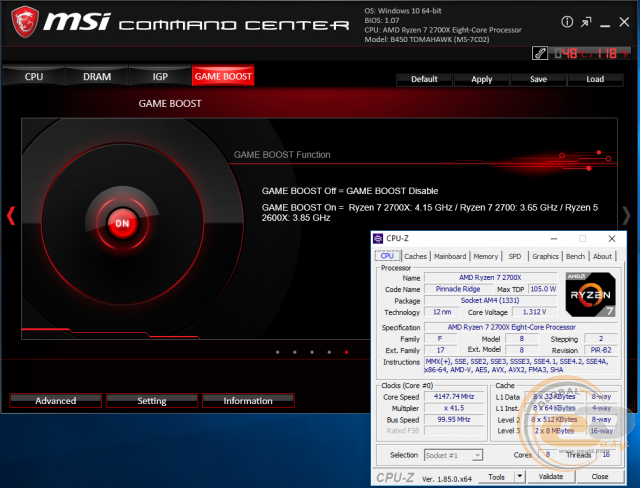Click the Validate button in CPU-Z
This screenshot has width=640, height=488.
pyautogui.click(x=551, y=477)
